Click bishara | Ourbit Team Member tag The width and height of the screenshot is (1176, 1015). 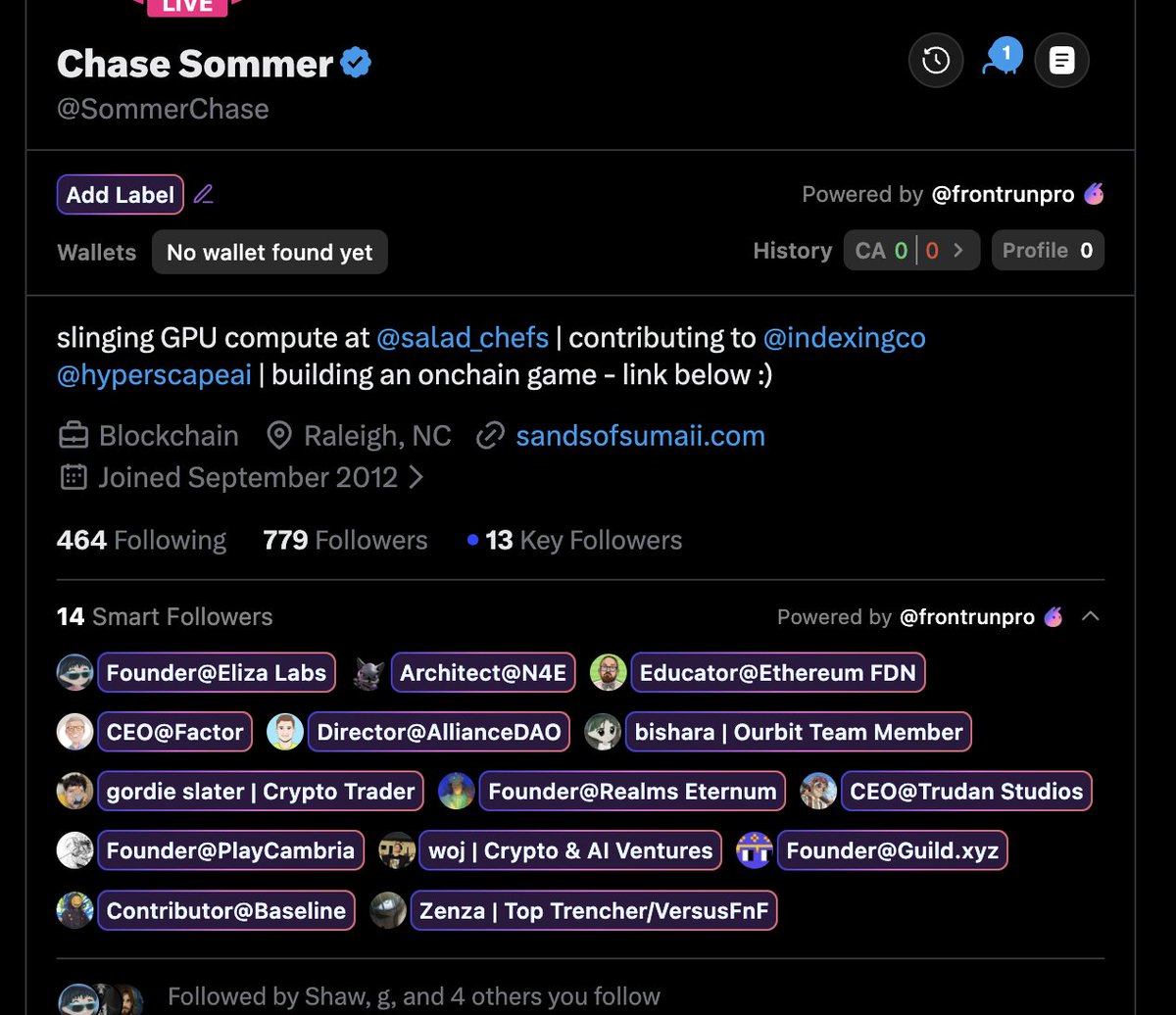click(x=799, y=732)
